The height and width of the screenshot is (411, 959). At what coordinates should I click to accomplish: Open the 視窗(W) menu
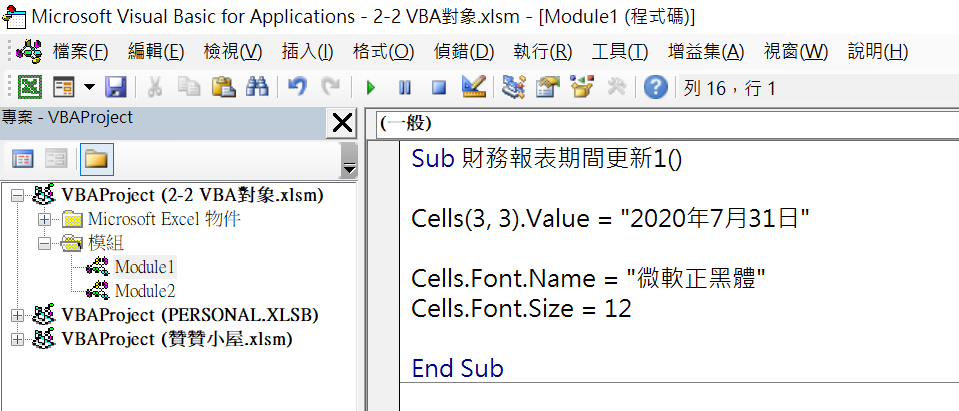(796, 52)
